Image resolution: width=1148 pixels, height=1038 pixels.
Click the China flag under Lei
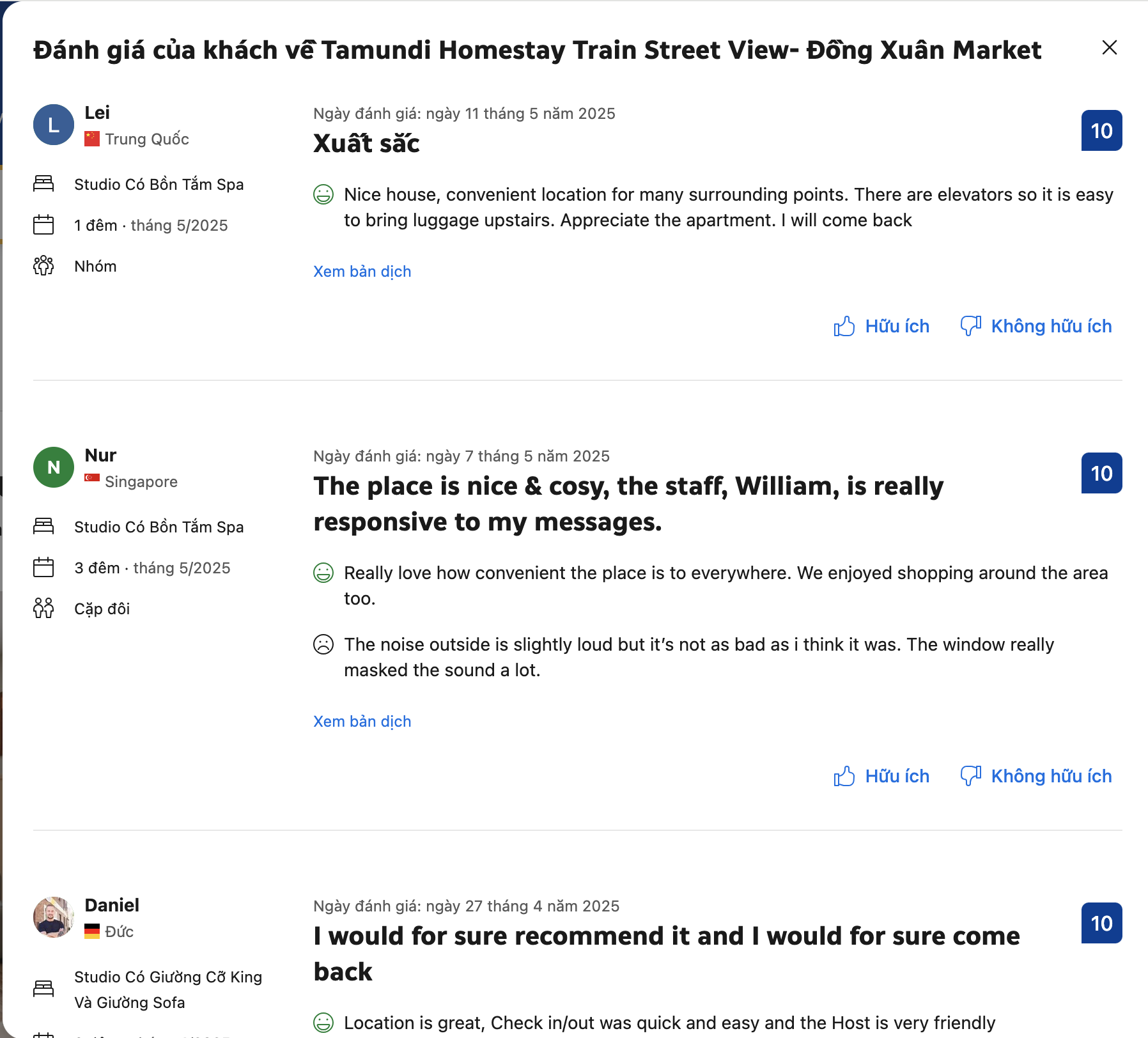tap(92, 139)
